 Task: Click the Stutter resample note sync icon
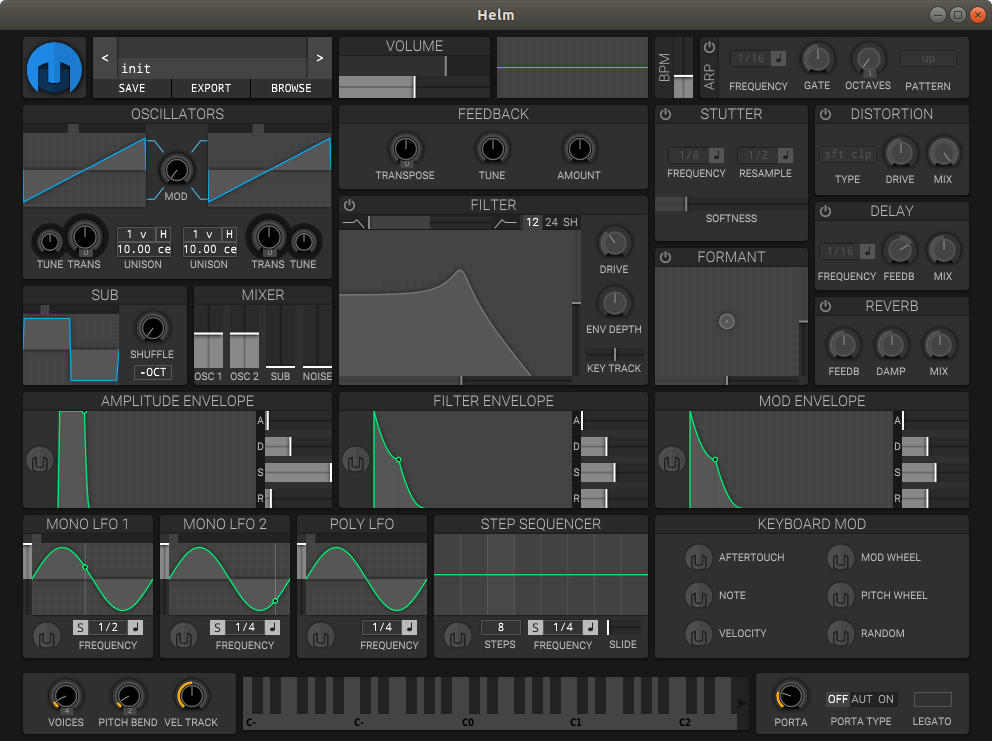[x=785, y=155]
